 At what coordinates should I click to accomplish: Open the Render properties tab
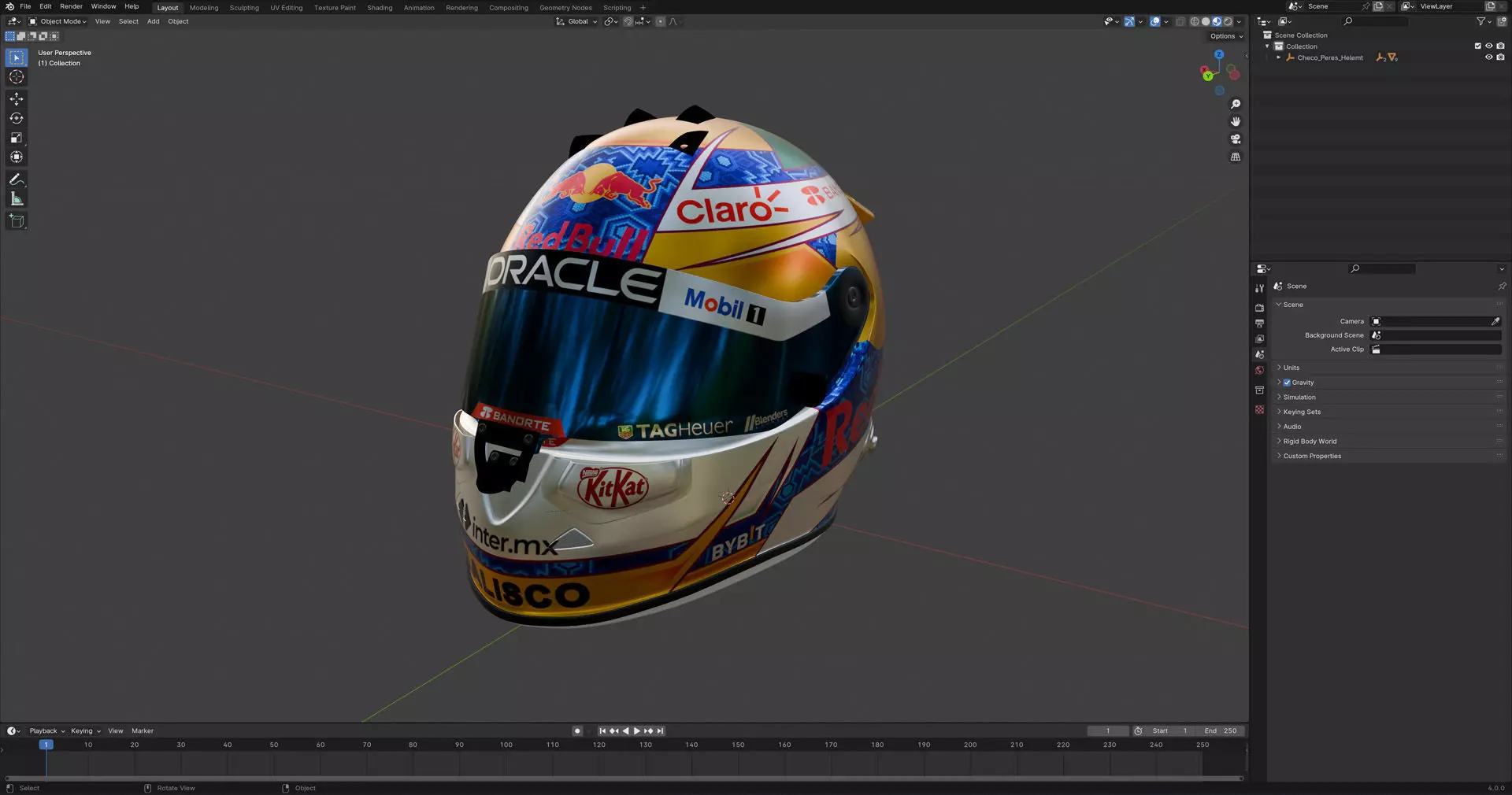1259,308
